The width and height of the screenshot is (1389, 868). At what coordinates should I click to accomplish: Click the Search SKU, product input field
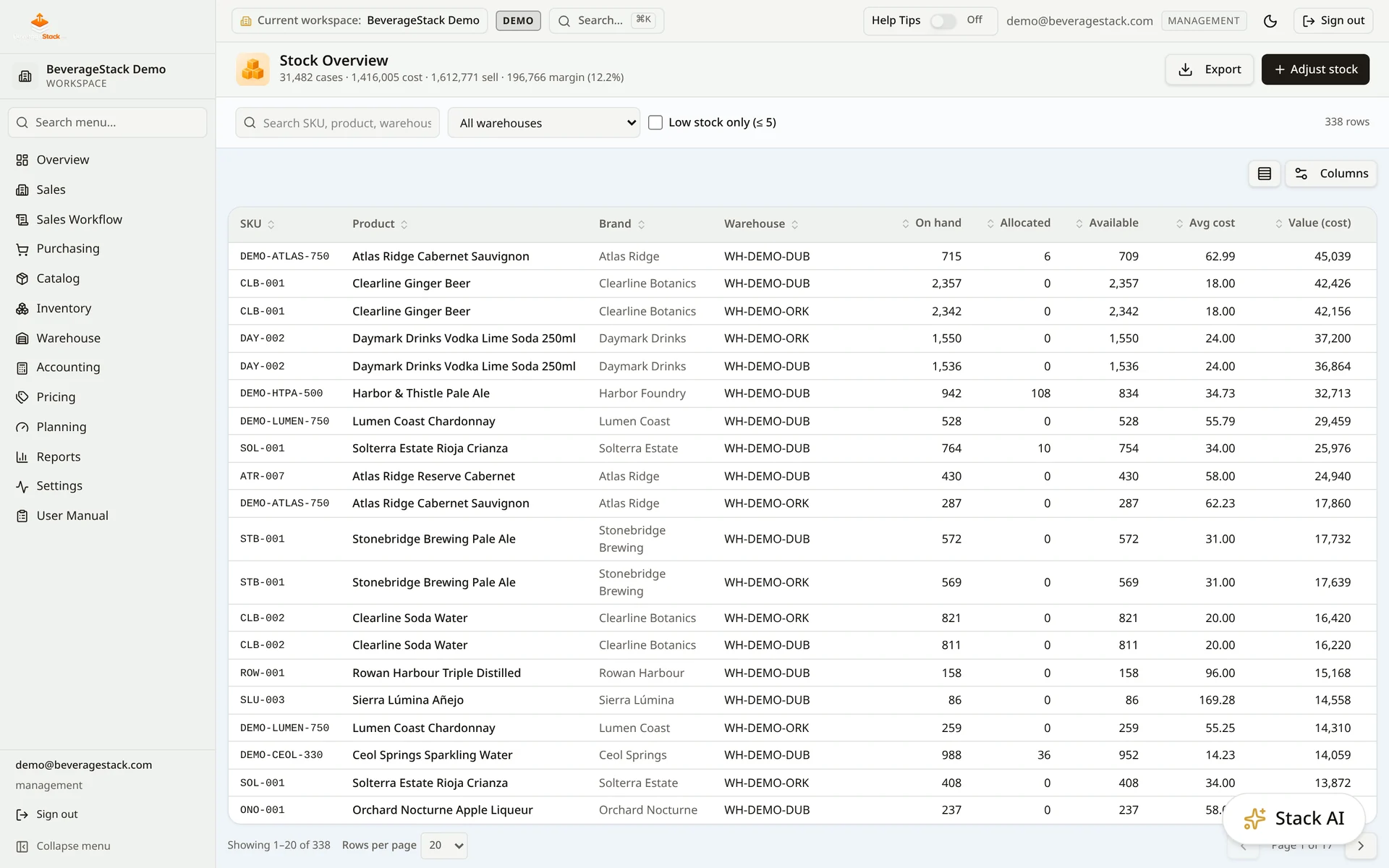click(337, 123)
